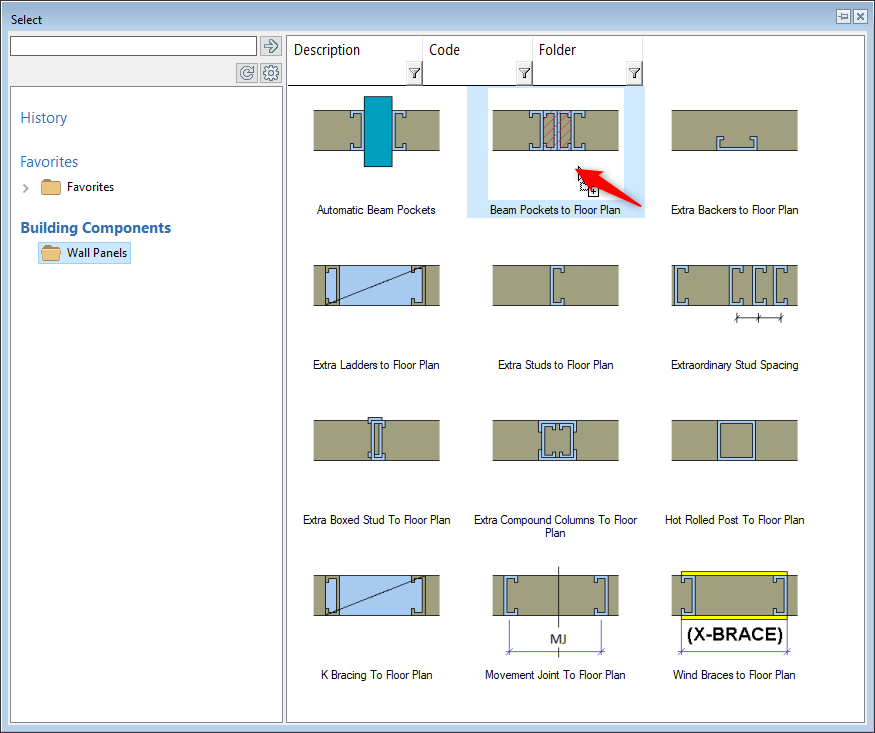Choose Extra Backers to Floor Plan icon
This screenshot has width=875, height=733.
click(x=734, y=131)
